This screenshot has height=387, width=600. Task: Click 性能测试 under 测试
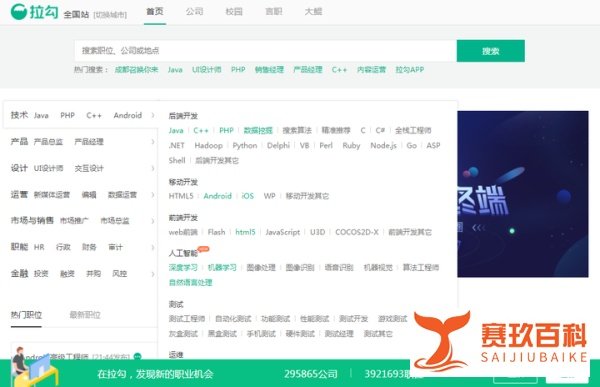point(315,318)
